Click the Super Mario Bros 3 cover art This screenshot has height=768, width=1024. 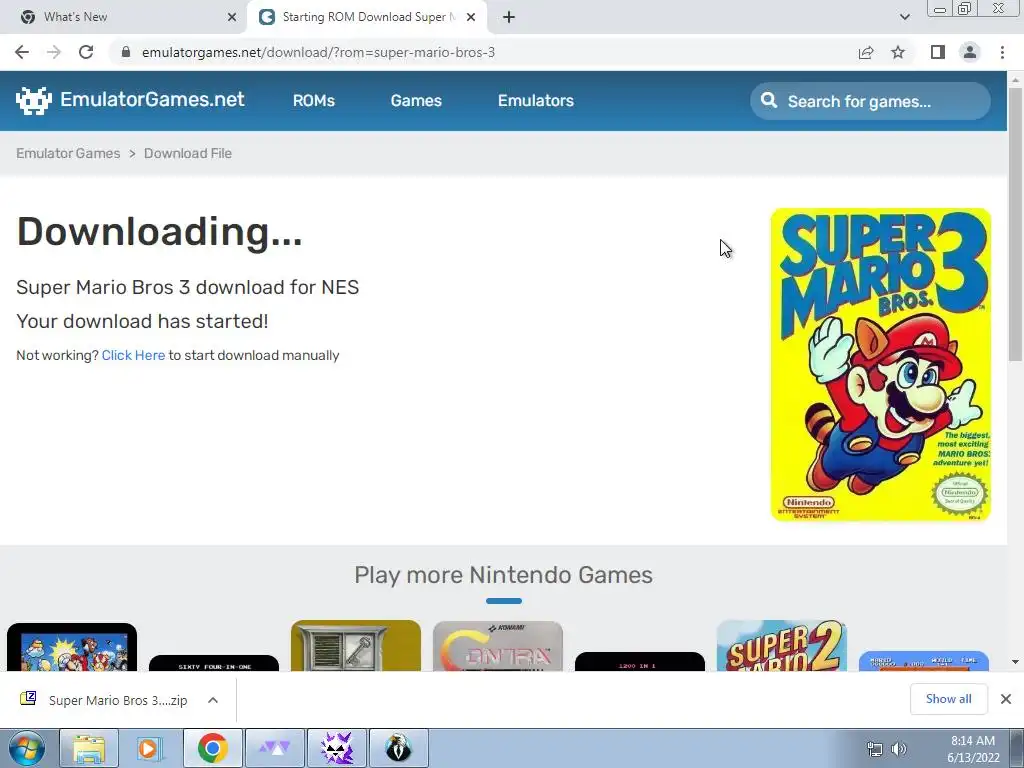click(880, 364)
